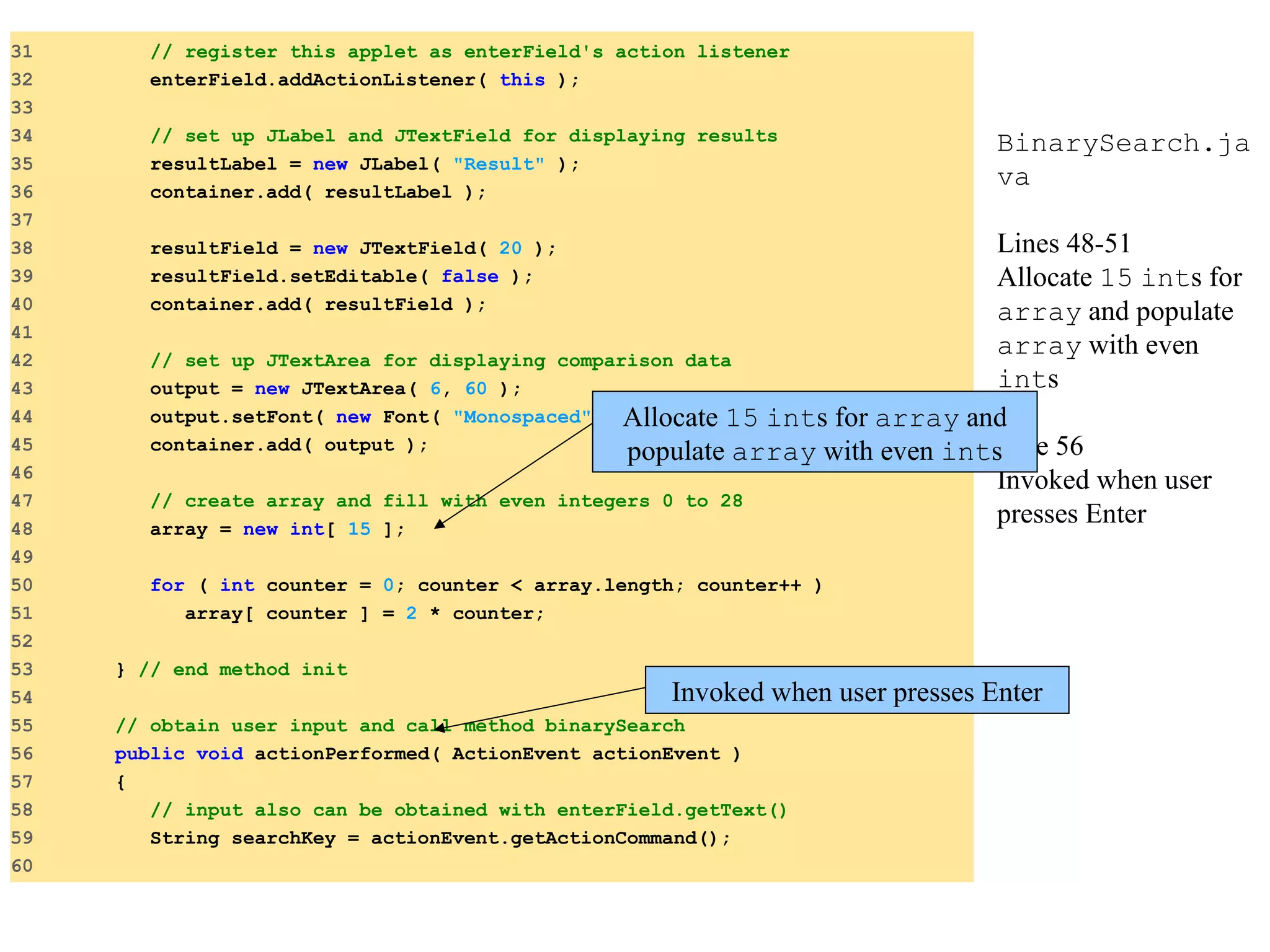Click the string literal "Result" on line 35

point(499,164)
